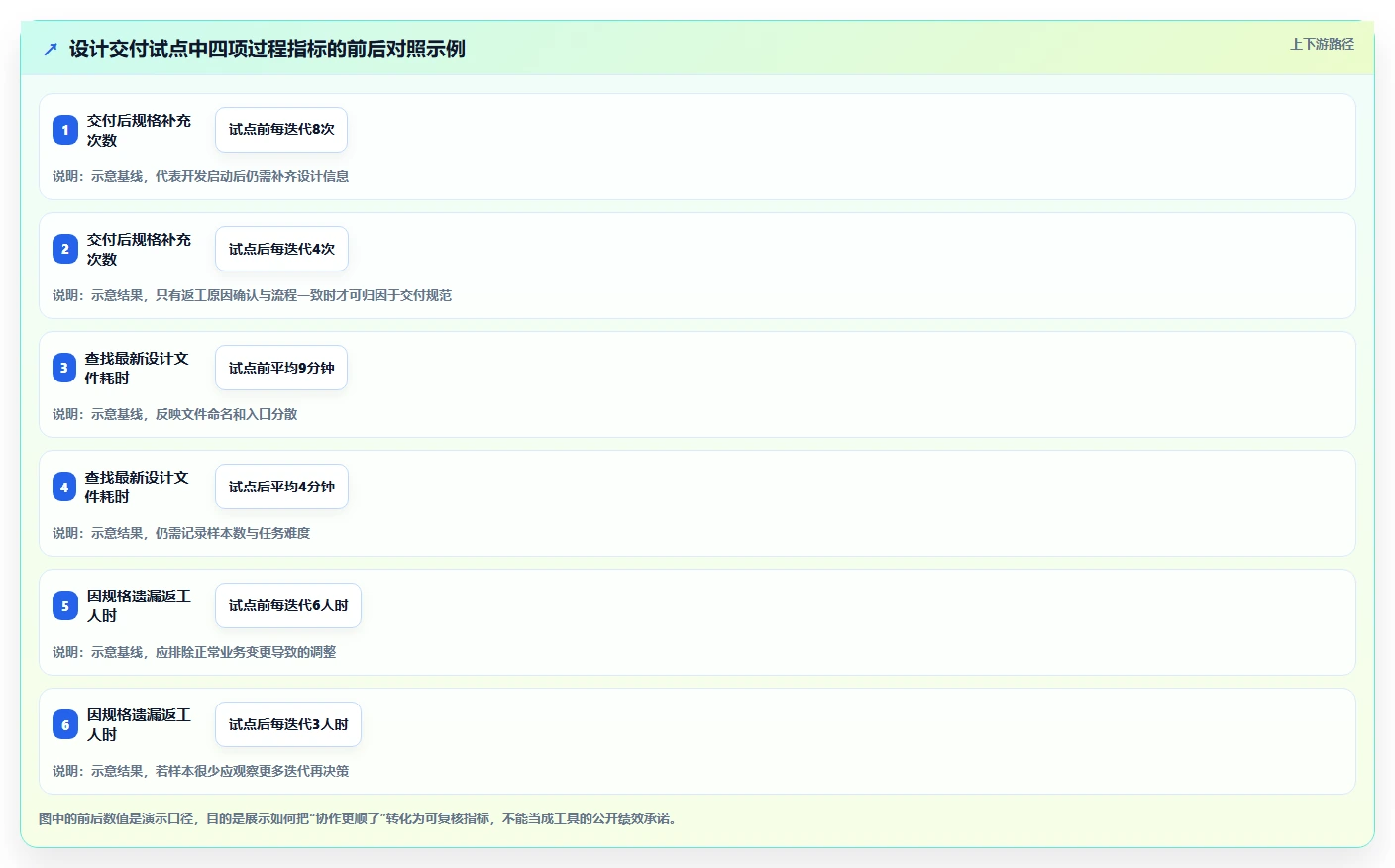
Task: Click the title 设计交付试点中四项过程指标的前后对照示例
Action: click(268, 49)
